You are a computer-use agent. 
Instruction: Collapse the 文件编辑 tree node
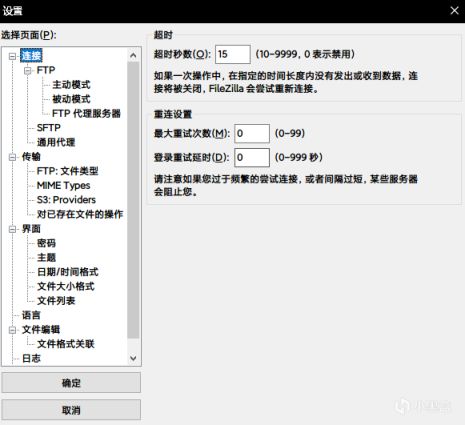coord(13,330)
